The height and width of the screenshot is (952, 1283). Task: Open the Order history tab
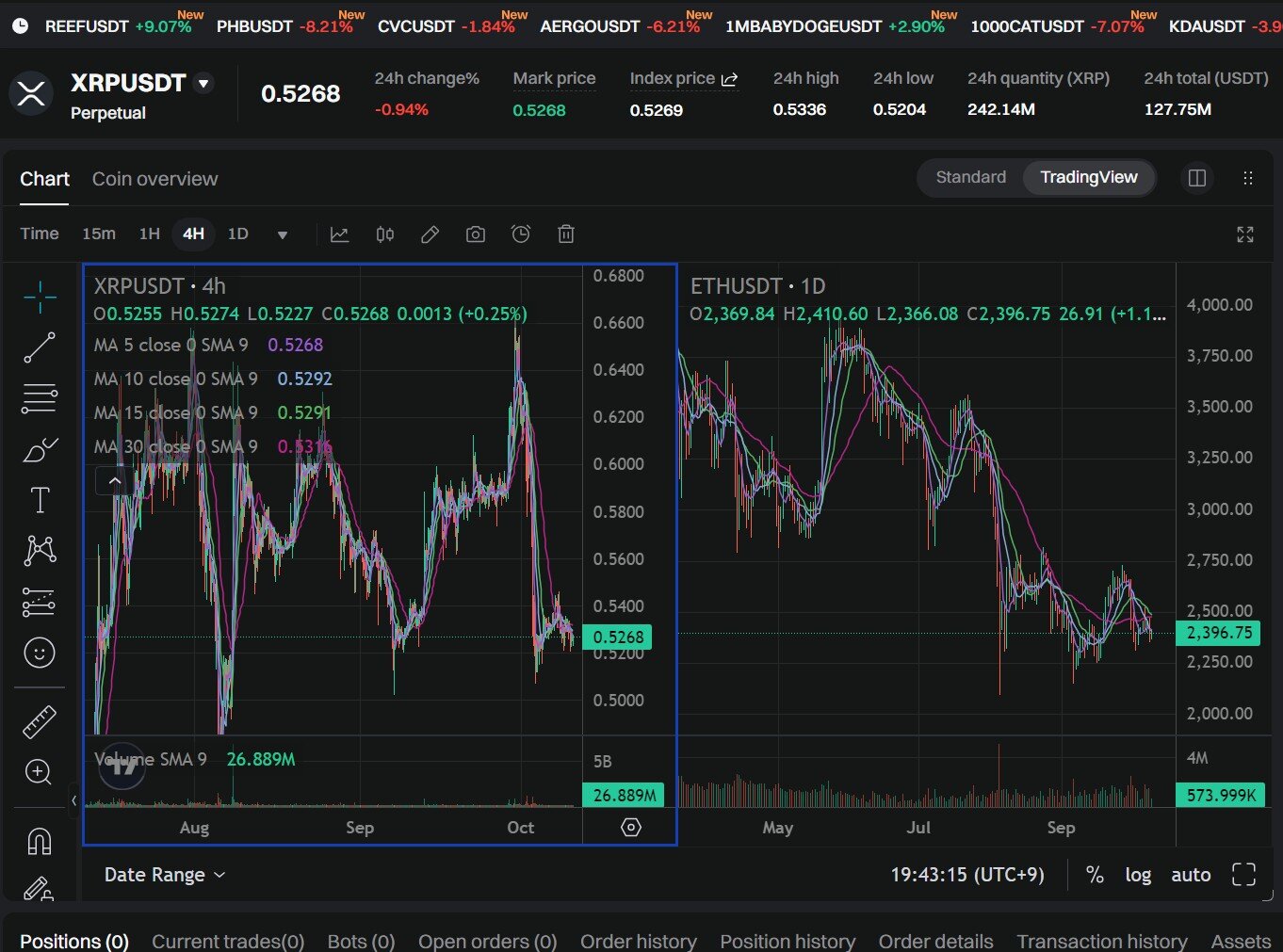click(639, 941)
